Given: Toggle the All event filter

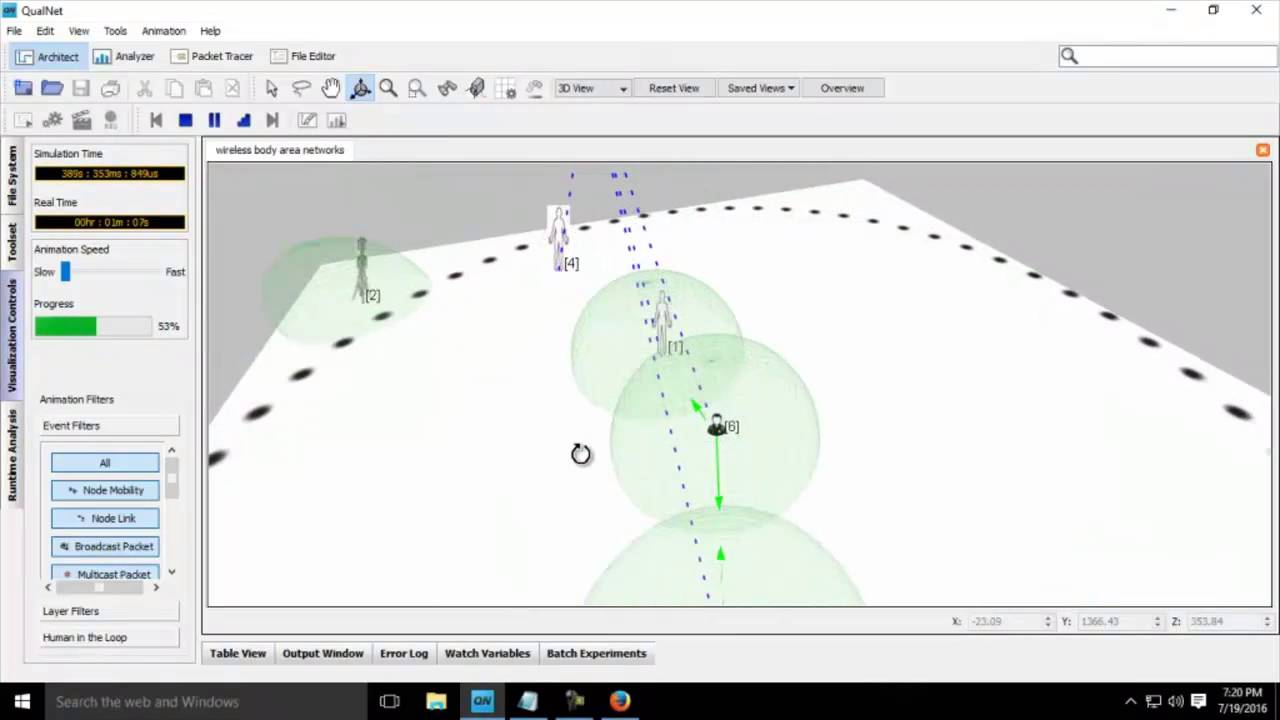Looking at the screenshot, I should (105, 462).
